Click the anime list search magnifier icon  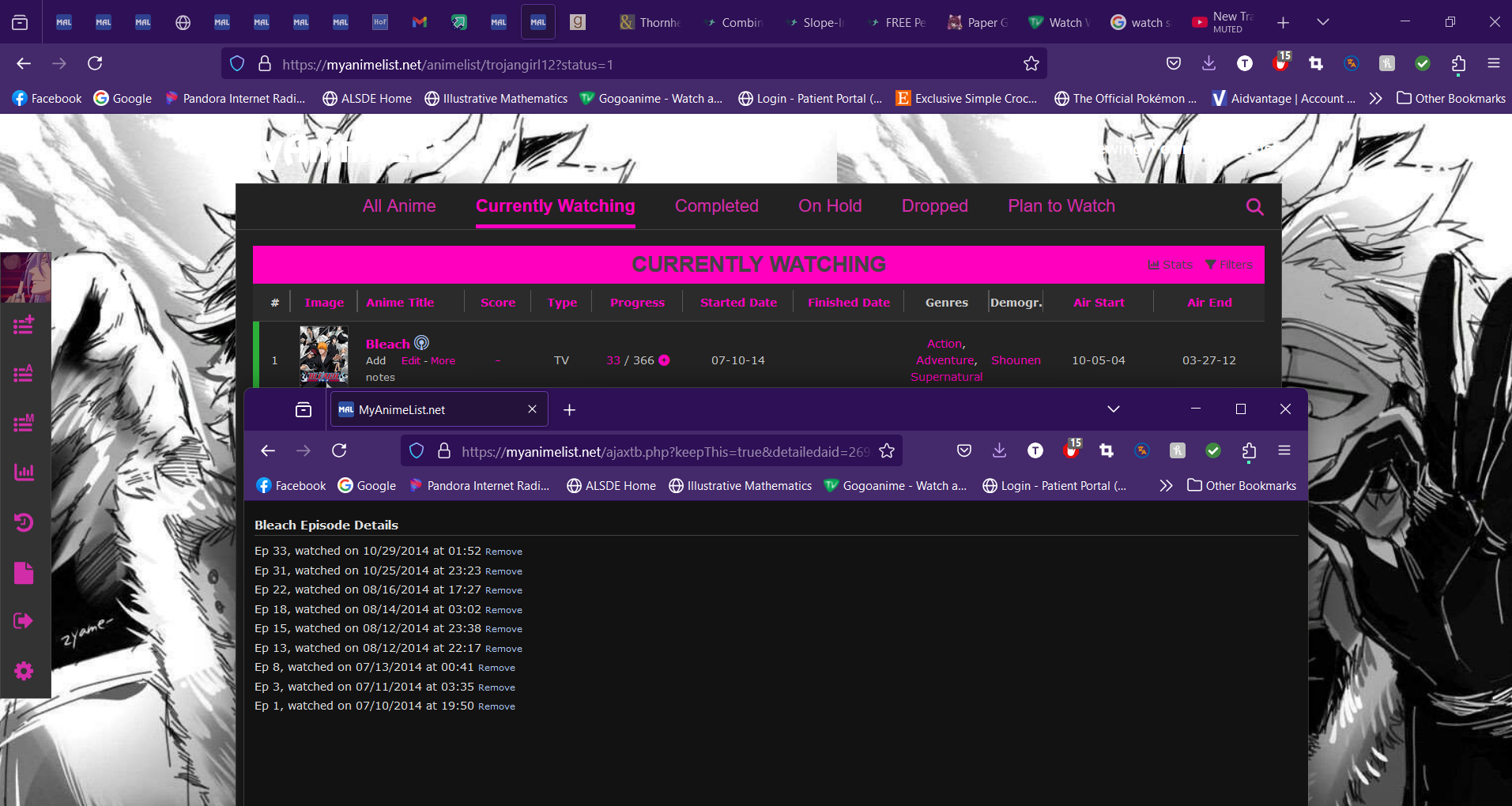pos(1254,207)
